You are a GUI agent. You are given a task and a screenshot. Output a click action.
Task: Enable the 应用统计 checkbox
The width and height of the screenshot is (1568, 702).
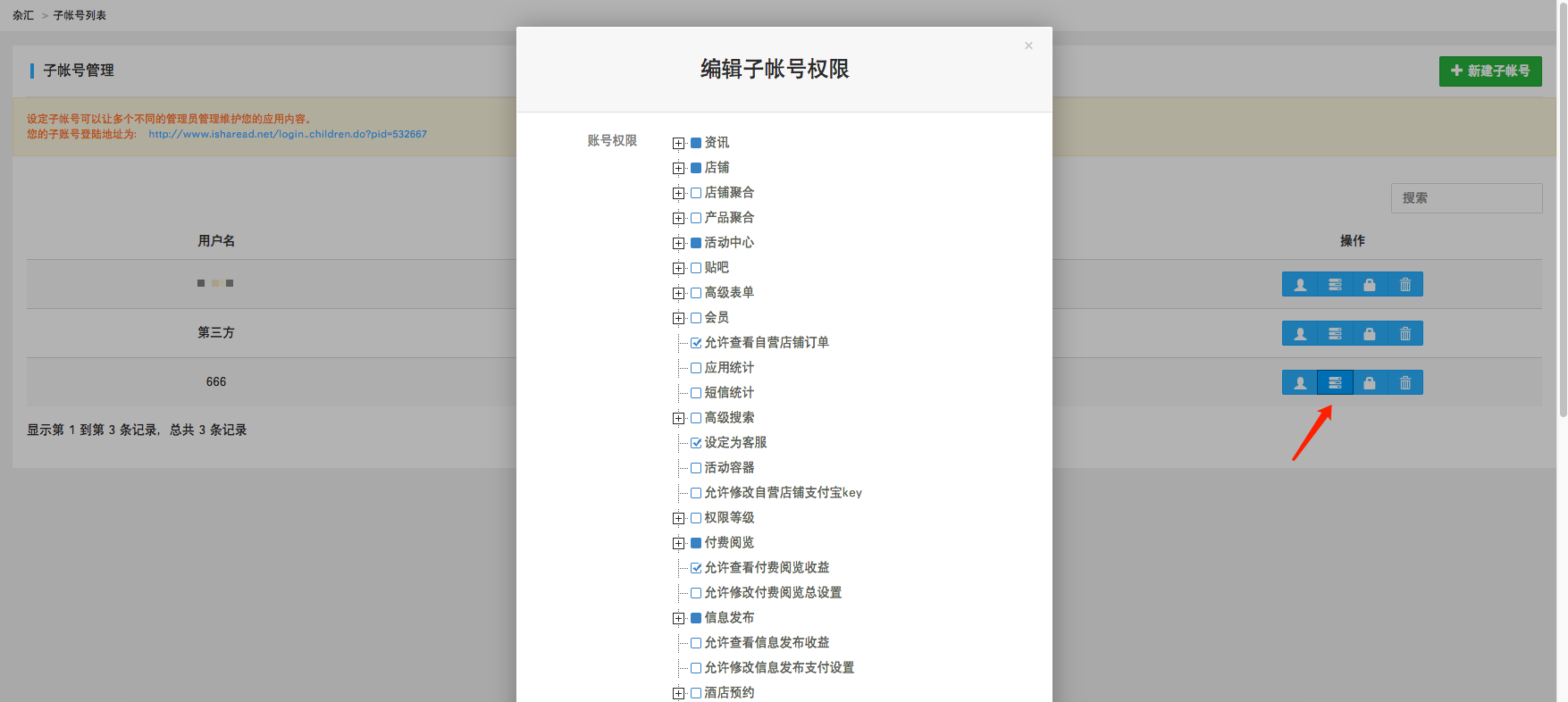(x=696, y=368)
